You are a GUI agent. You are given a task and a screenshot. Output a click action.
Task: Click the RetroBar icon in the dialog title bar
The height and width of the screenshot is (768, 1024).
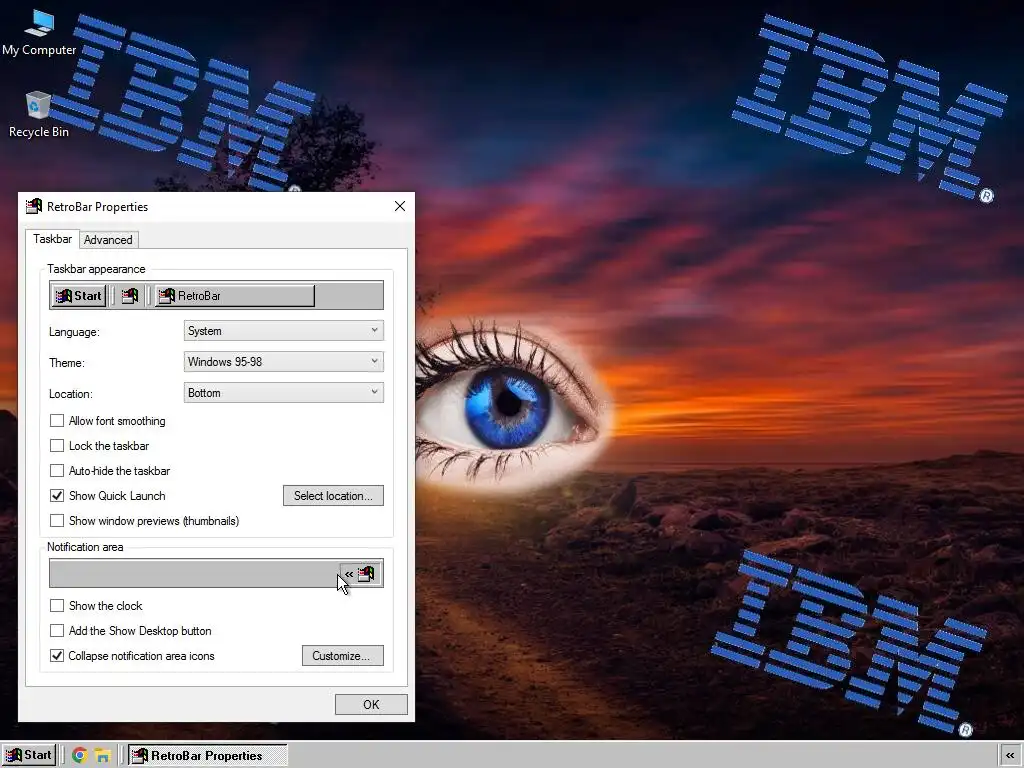click(x=33, y=206)
